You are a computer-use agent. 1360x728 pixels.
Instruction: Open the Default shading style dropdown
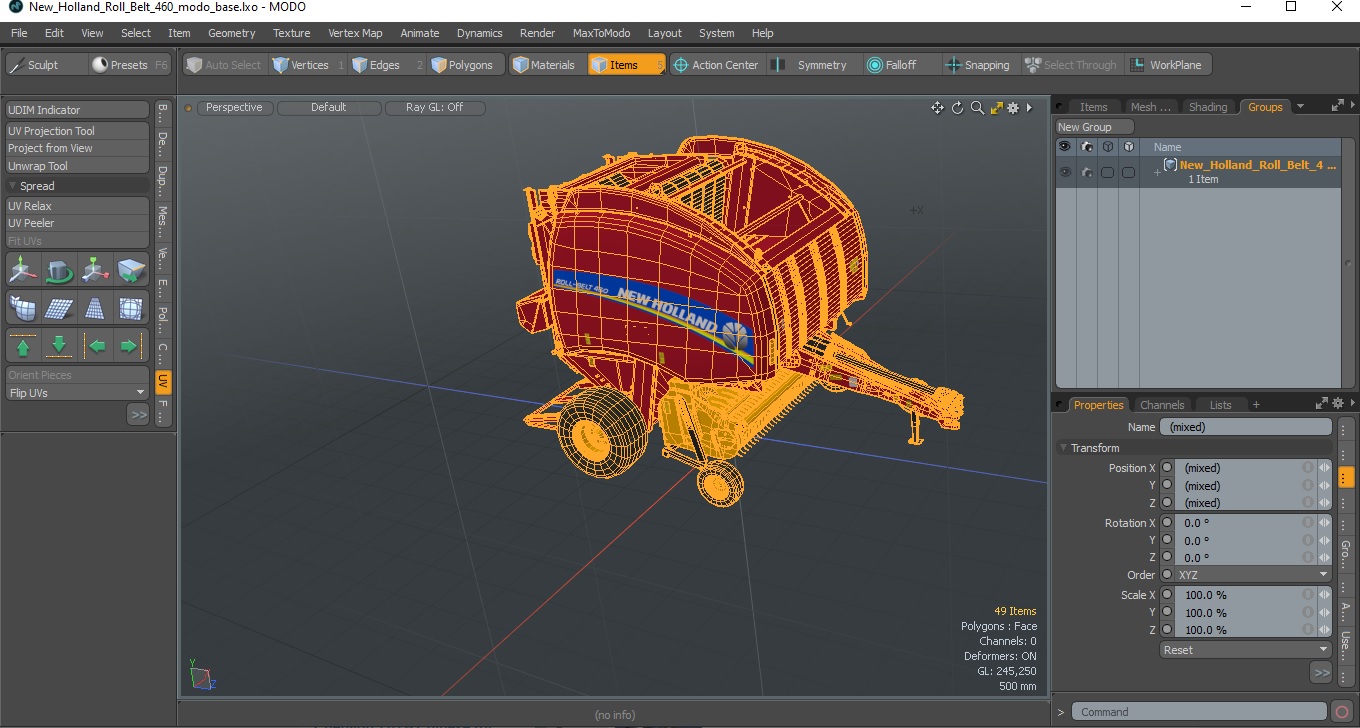[329, 108]
